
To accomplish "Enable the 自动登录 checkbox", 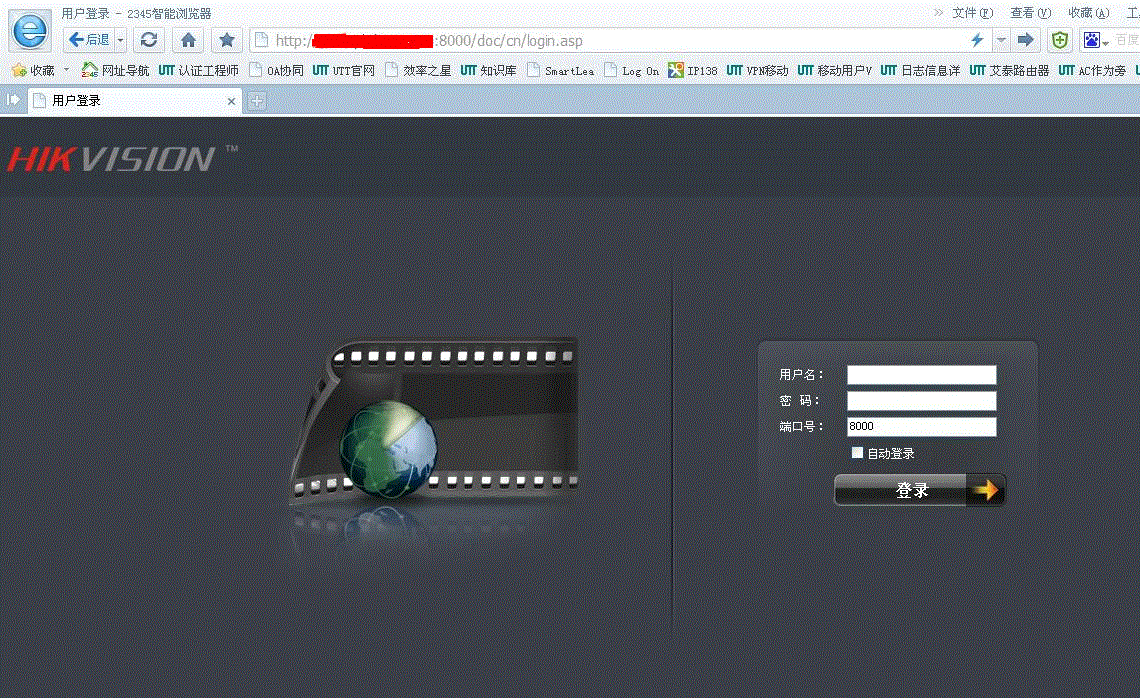I will pyautogui.click(x=857, y=453).
